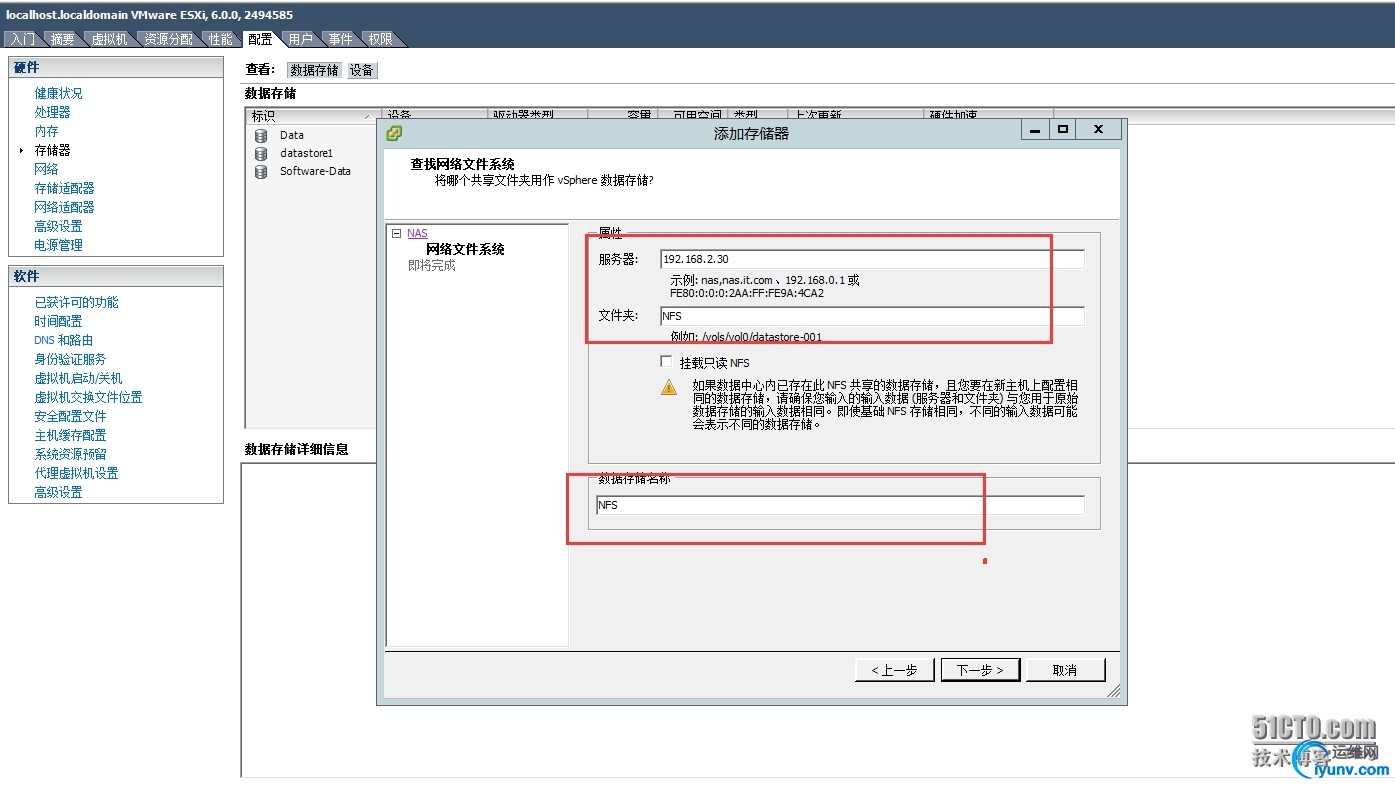Viewport: 1395px width, 786px height.
Task: Open 网络 in the hardware list
Action: 47,169
